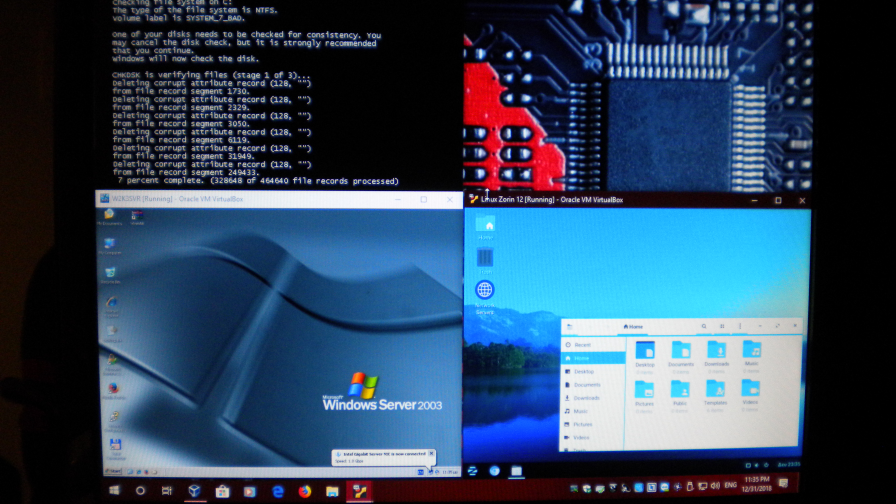Click My Computer icon on Server 2003 desktop
This screenshot has width=896, height=504.
coord(110,246)
